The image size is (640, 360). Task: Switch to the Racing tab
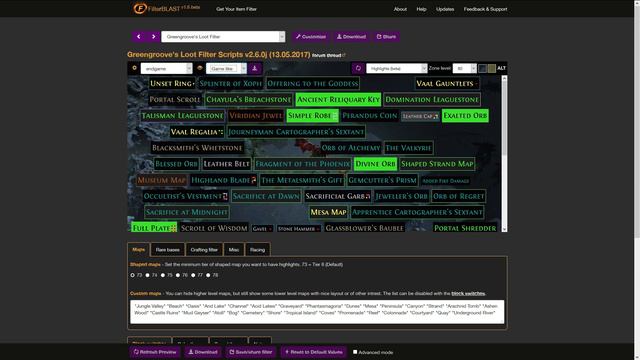coord(257,250)
